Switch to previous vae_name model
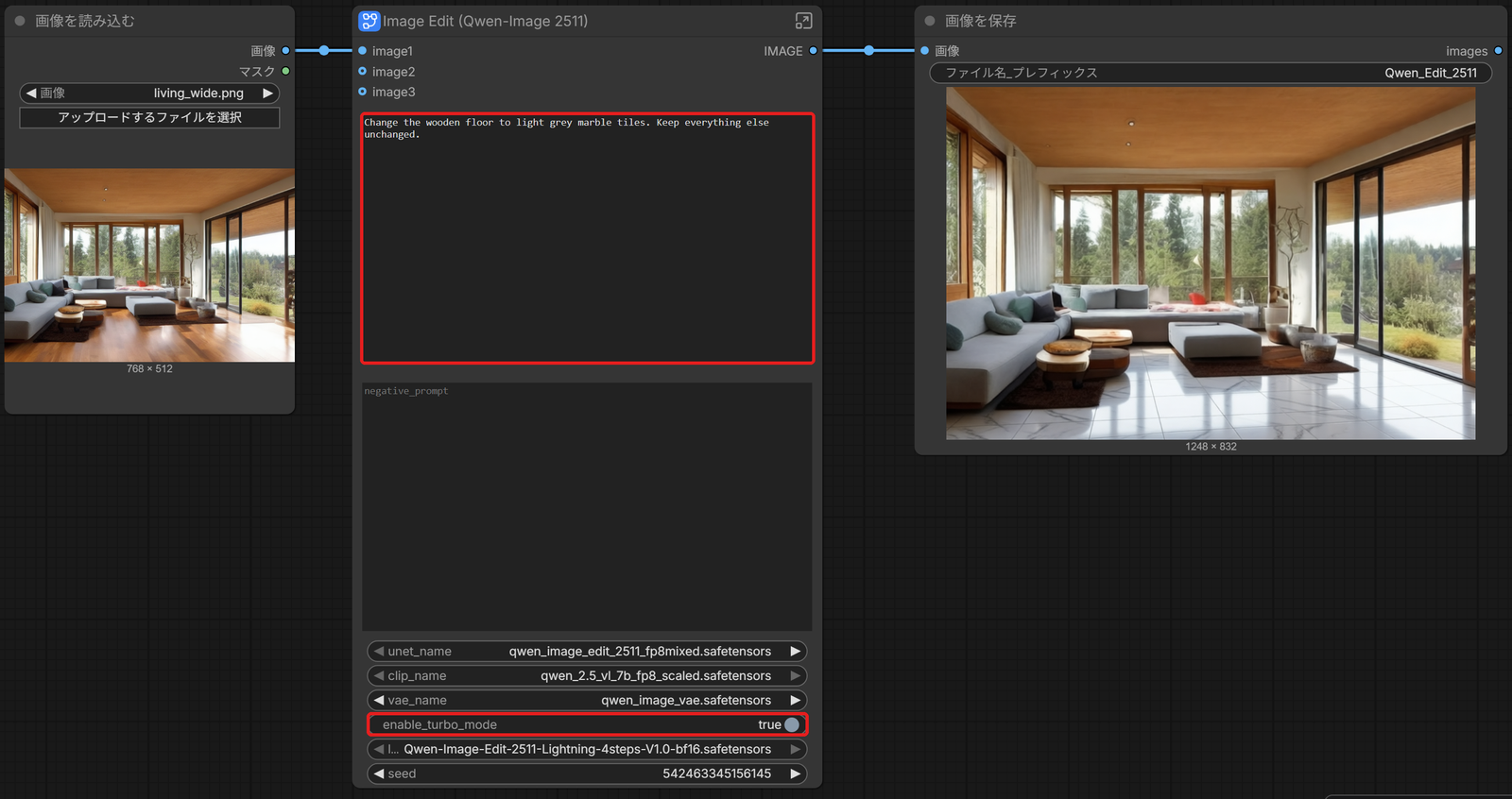This screenshot has height=799, width=1512. 379,700
